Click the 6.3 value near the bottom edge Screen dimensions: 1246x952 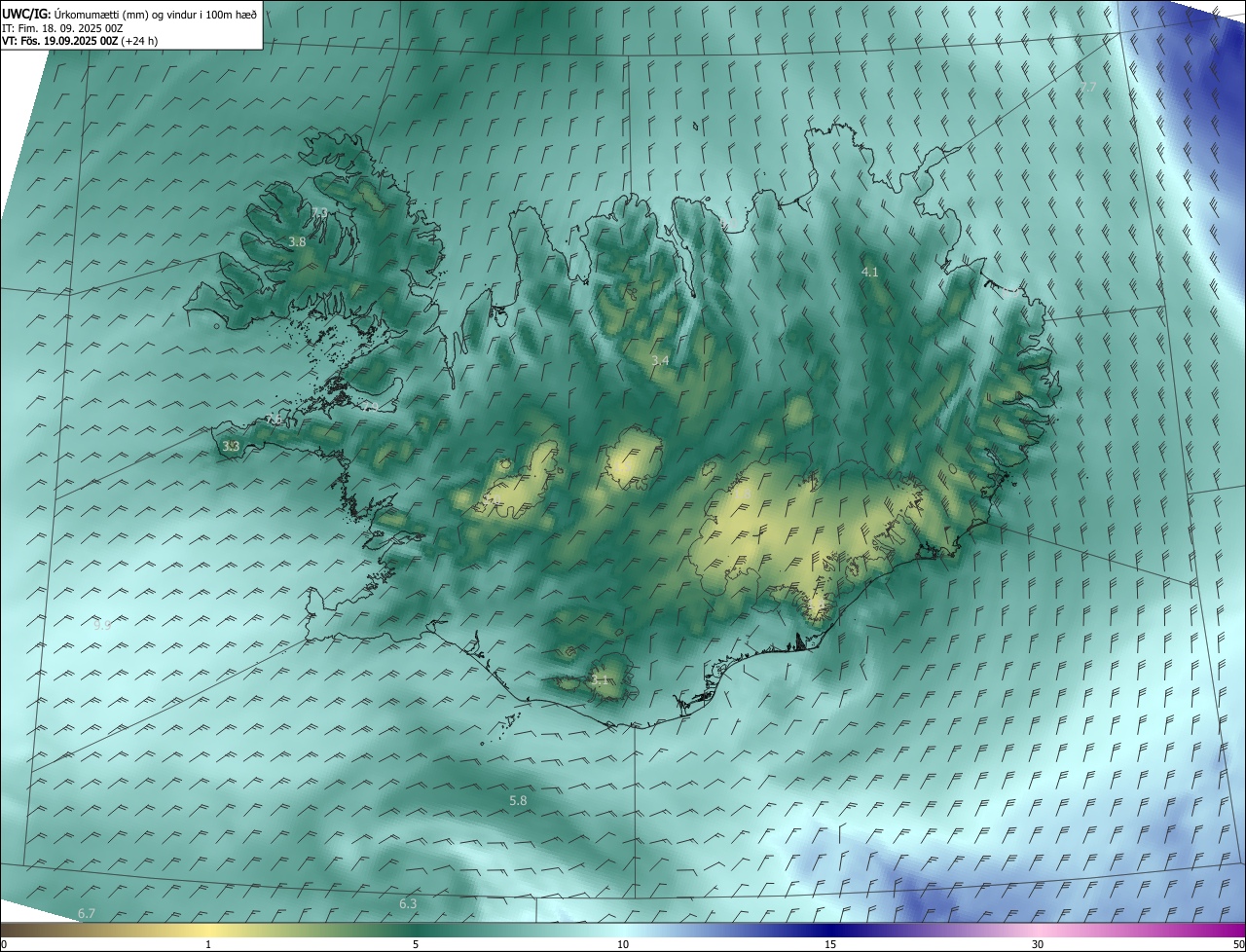pos(408,904)
